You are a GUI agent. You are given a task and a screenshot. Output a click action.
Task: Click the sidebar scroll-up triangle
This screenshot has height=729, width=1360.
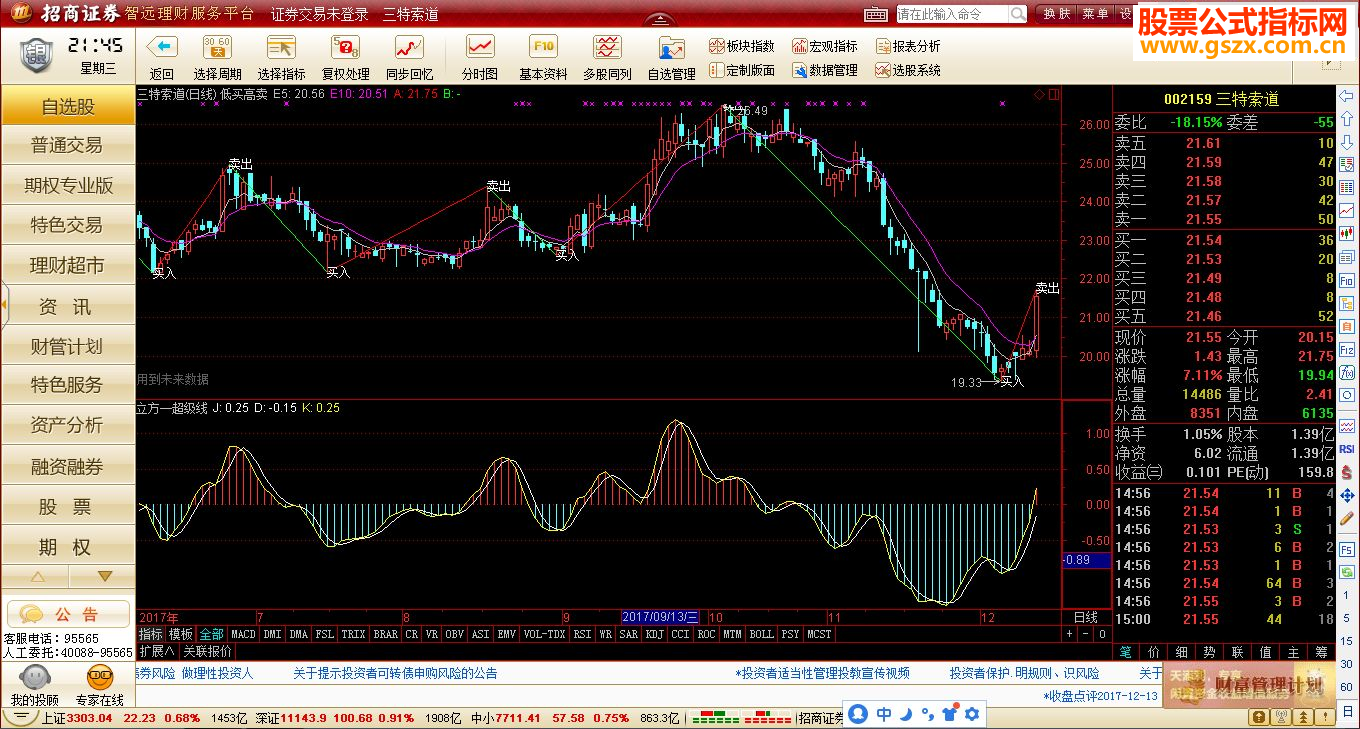37,577
